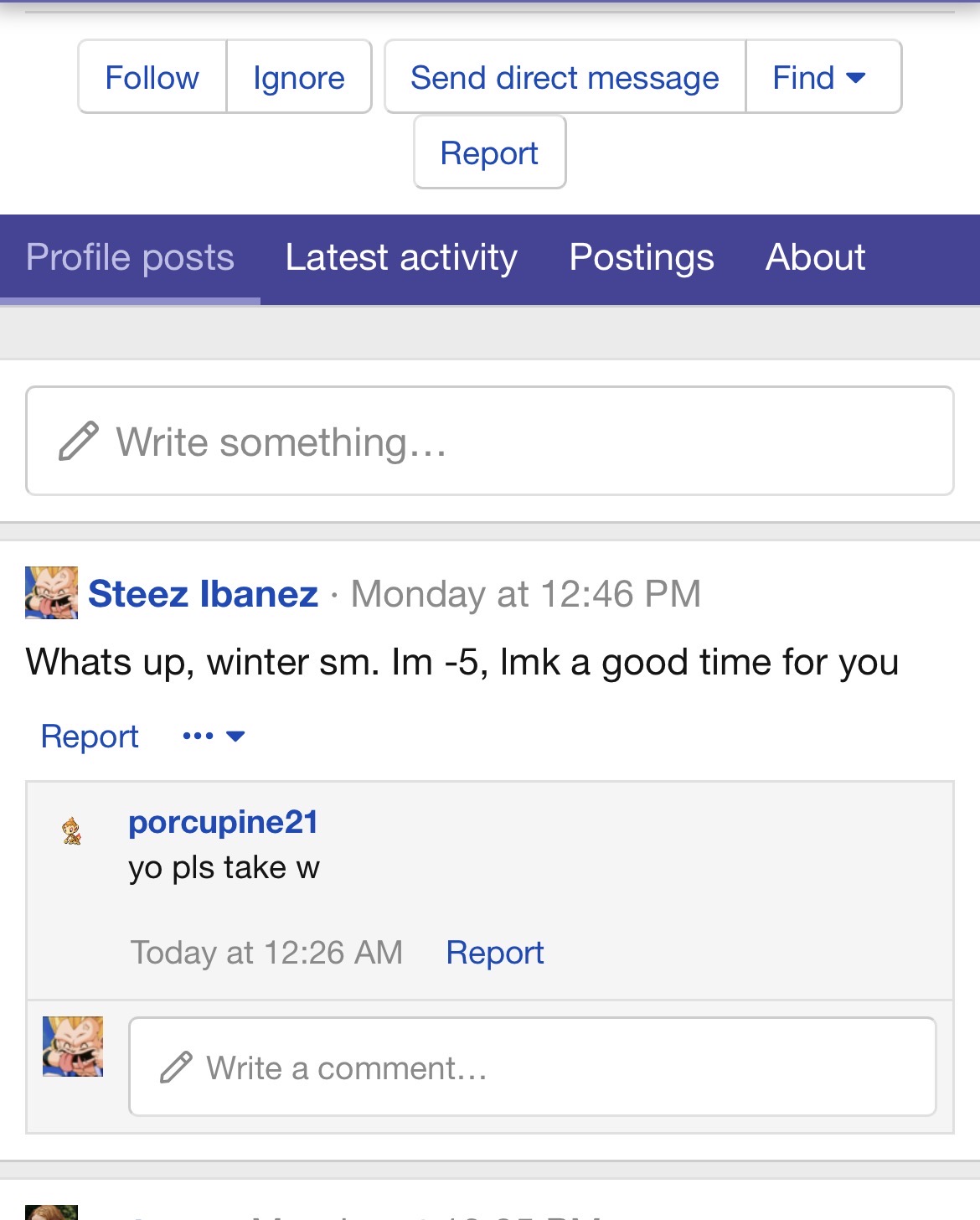This screenshot has height=1220, width=980.
Task: Tap Send direct message
Action: click(x=565, y=77)
